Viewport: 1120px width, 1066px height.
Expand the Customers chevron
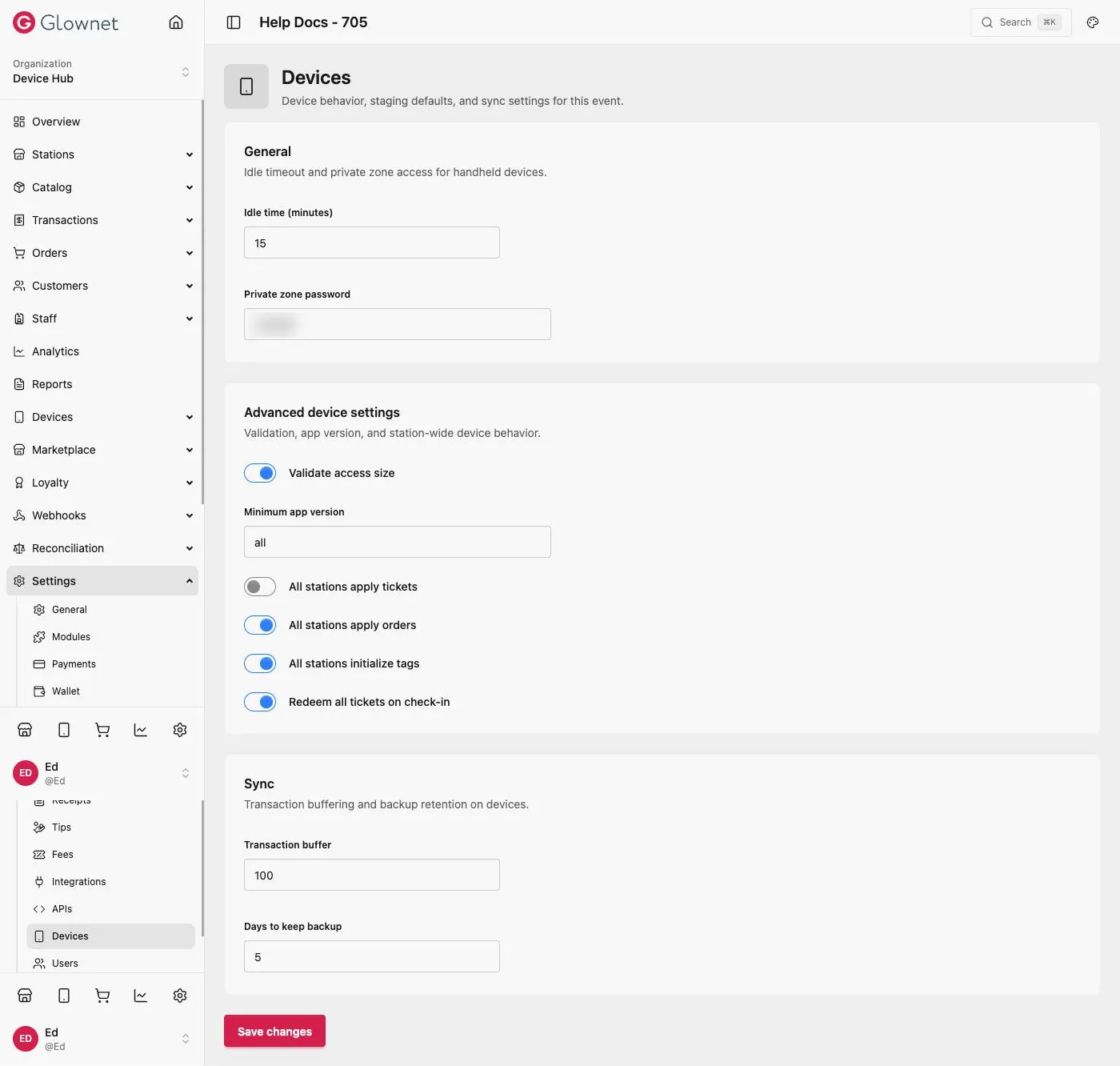click(190, 286)
